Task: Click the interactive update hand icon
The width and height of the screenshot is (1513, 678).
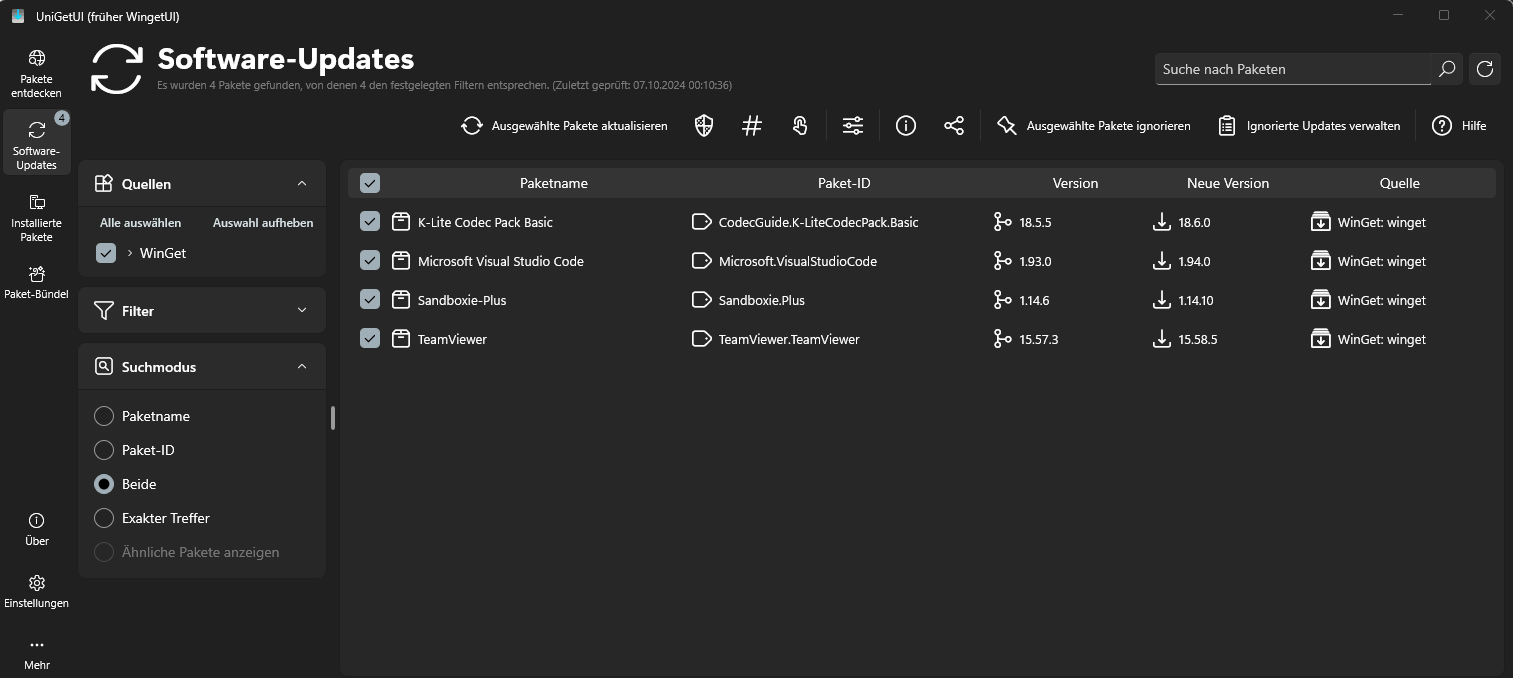Action: (x=800, y=126)
